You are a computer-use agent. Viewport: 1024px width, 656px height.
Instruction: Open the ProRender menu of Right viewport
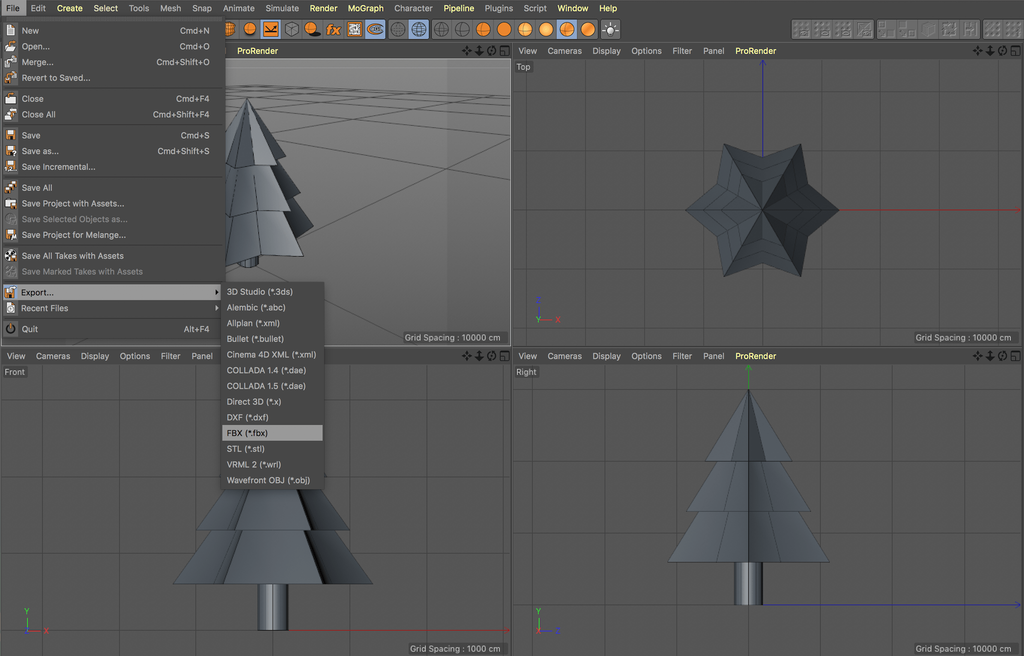[x=756, y=356]
